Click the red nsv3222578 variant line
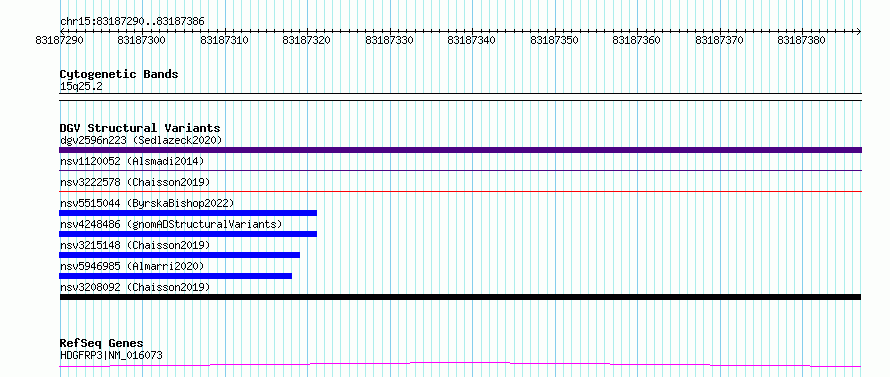Screen dimensions: 890x377 tap(460, 192)
